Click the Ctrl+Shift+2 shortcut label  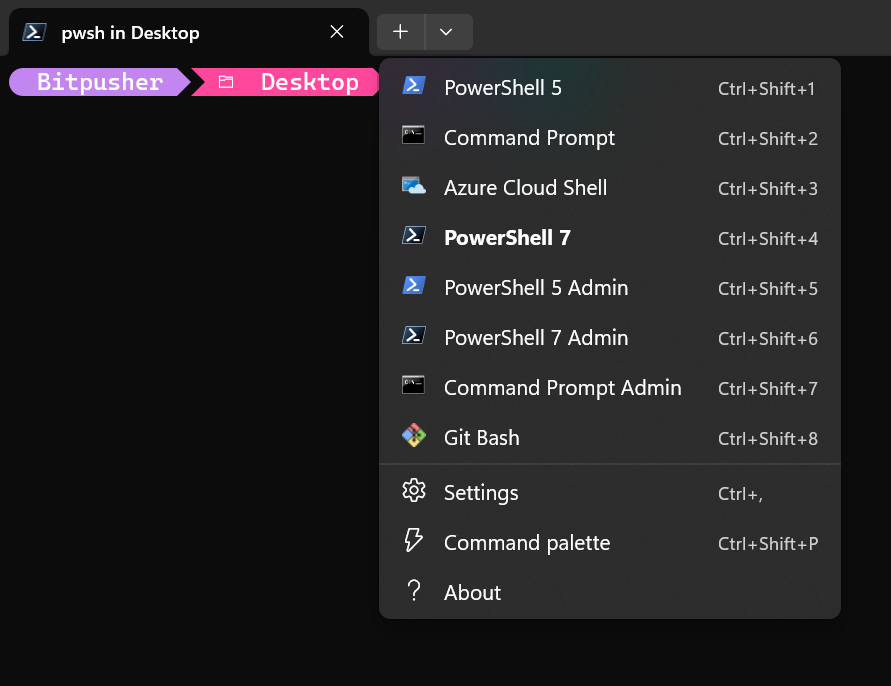coord(768,139)
